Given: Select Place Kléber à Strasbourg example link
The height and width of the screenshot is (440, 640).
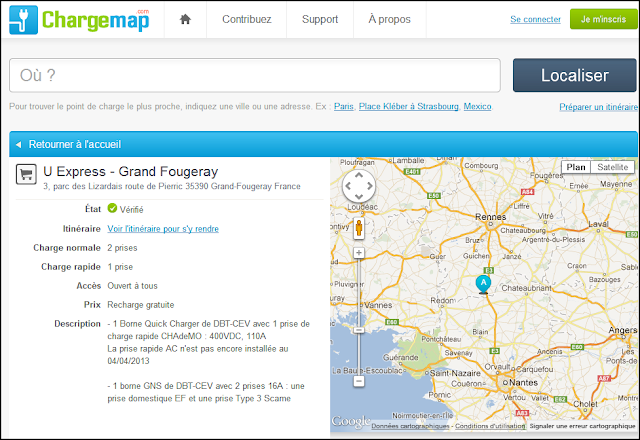Looking at the screenshot, I should tap(409, 107).
